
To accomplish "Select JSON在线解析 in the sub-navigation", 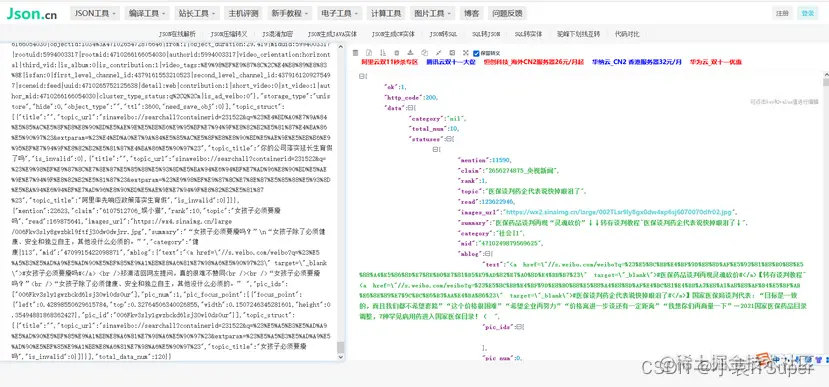I will click(x=177, y=34).
